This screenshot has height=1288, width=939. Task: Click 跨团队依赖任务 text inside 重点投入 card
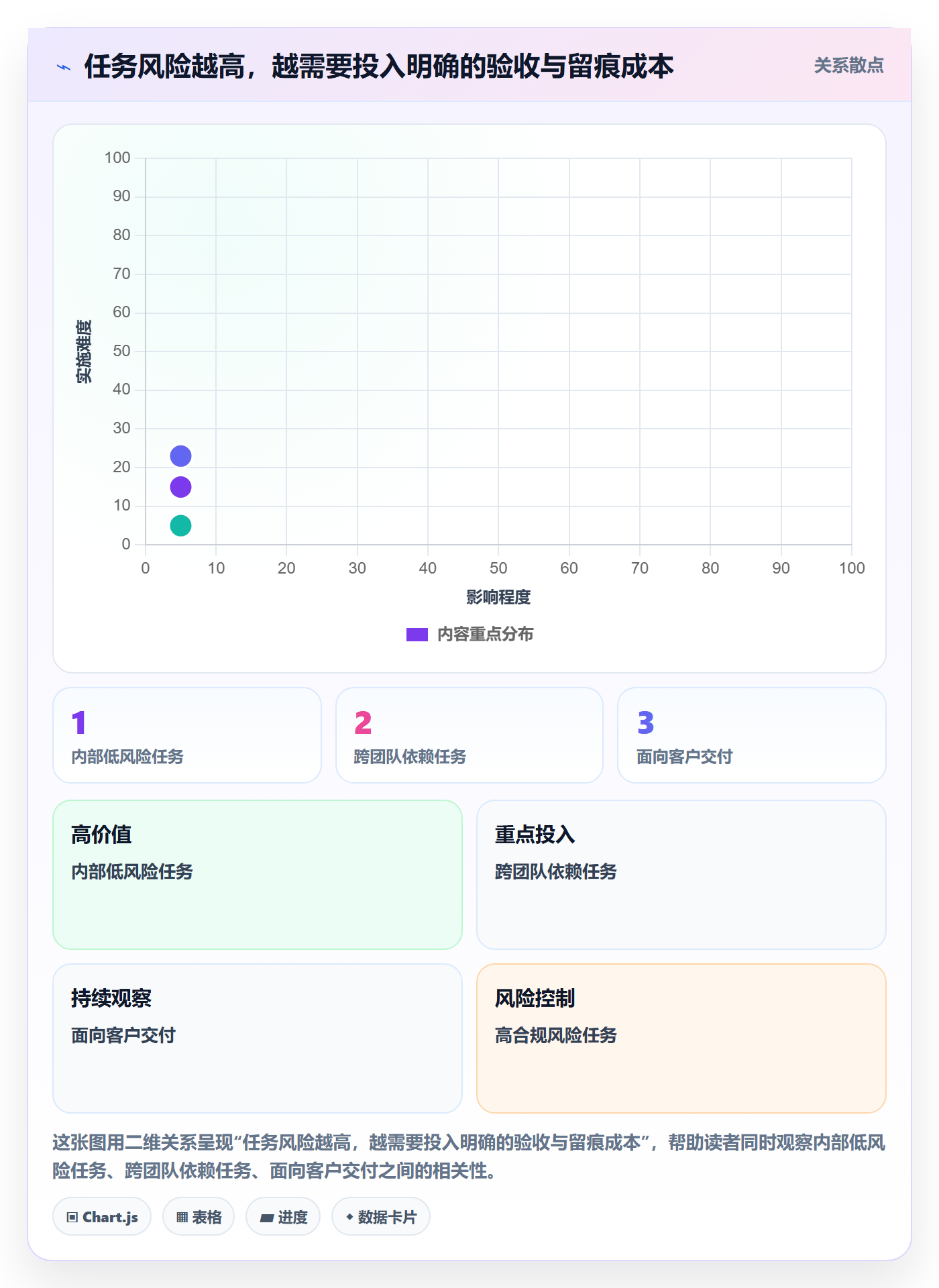[556, 871]
